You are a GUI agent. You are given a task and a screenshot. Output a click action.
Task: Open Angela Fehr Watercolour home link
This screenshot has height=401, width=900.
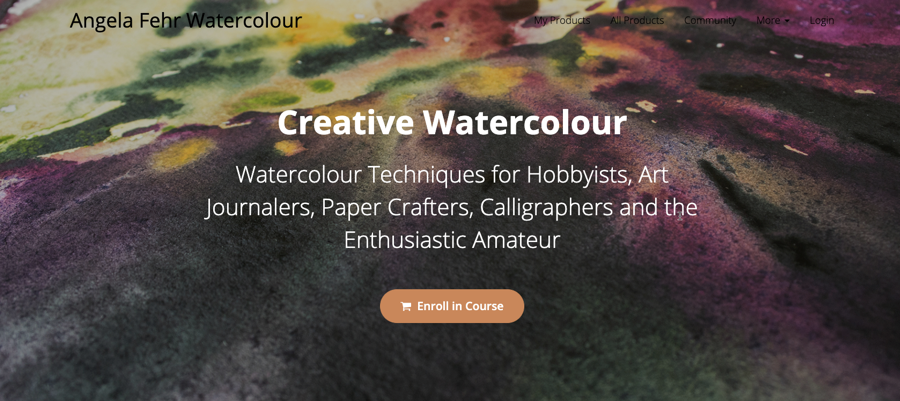(x=185, y=21)
